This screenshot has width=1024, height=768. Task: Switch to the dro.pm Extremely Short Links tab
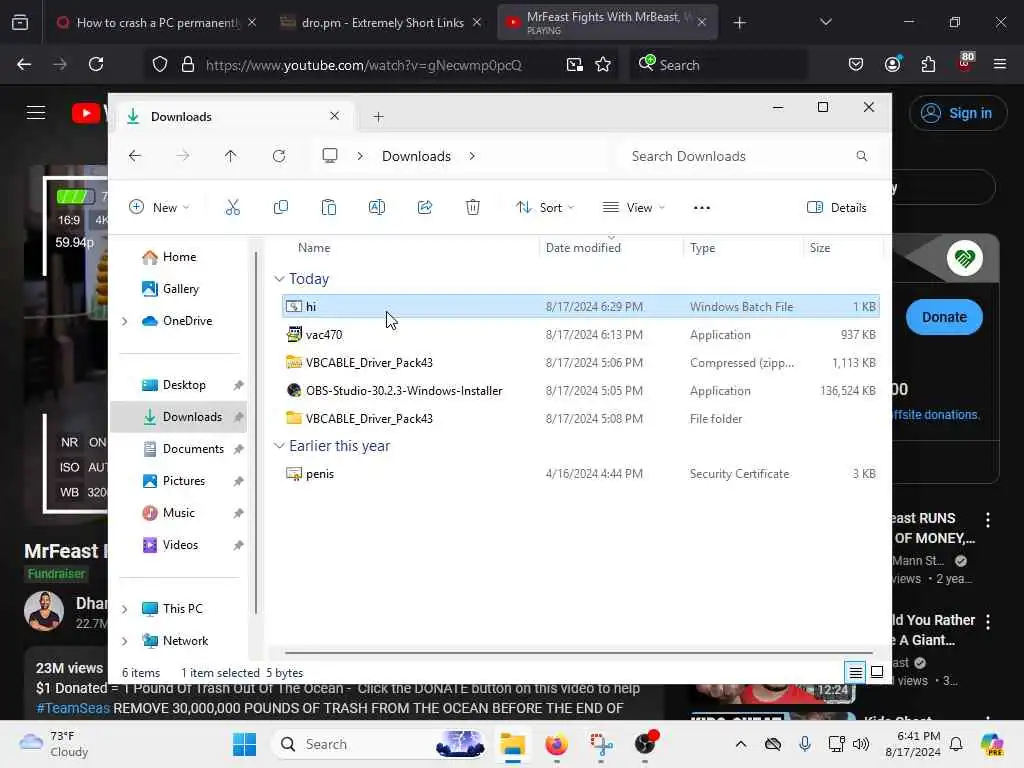[382, 22]
